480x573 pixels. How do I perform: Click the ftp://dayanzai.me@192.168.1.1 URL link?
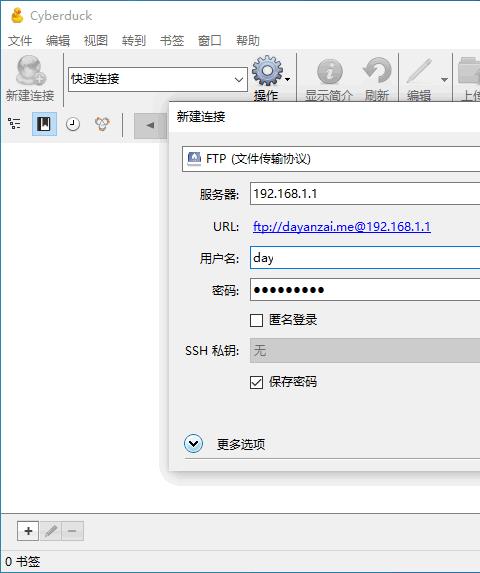pyautogui.click(x=342, y=227)
